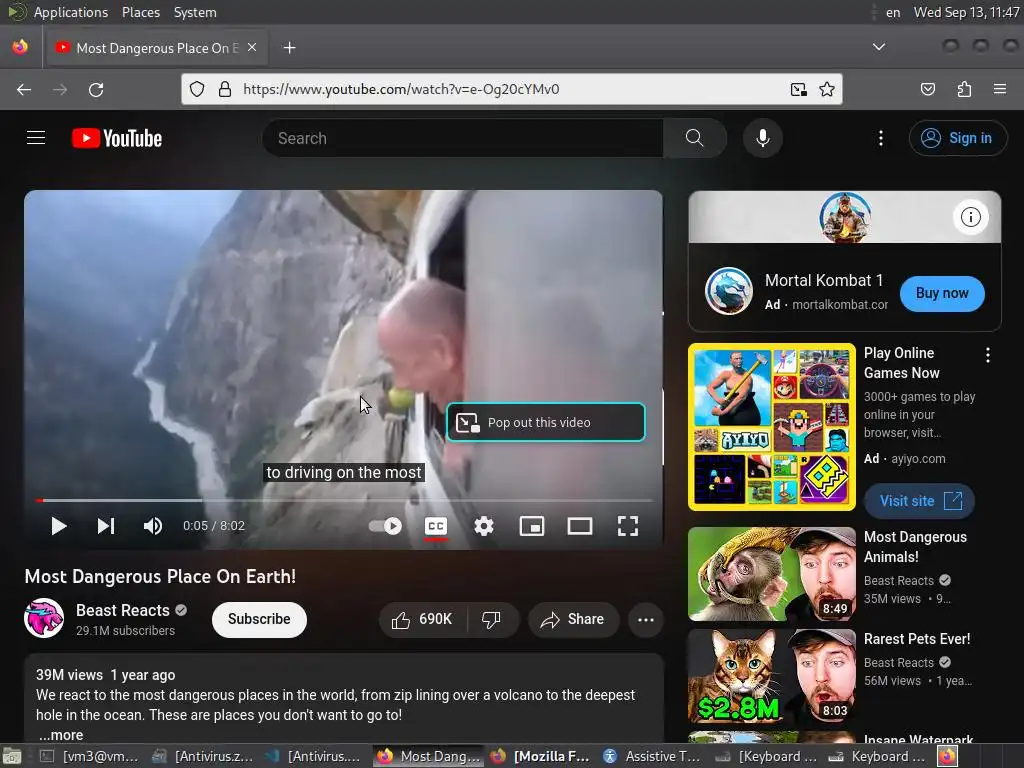This screenshot has height=768, width=1024.
Task: Click Firefox logo icon near tab strip
Action: pos(20,47)
